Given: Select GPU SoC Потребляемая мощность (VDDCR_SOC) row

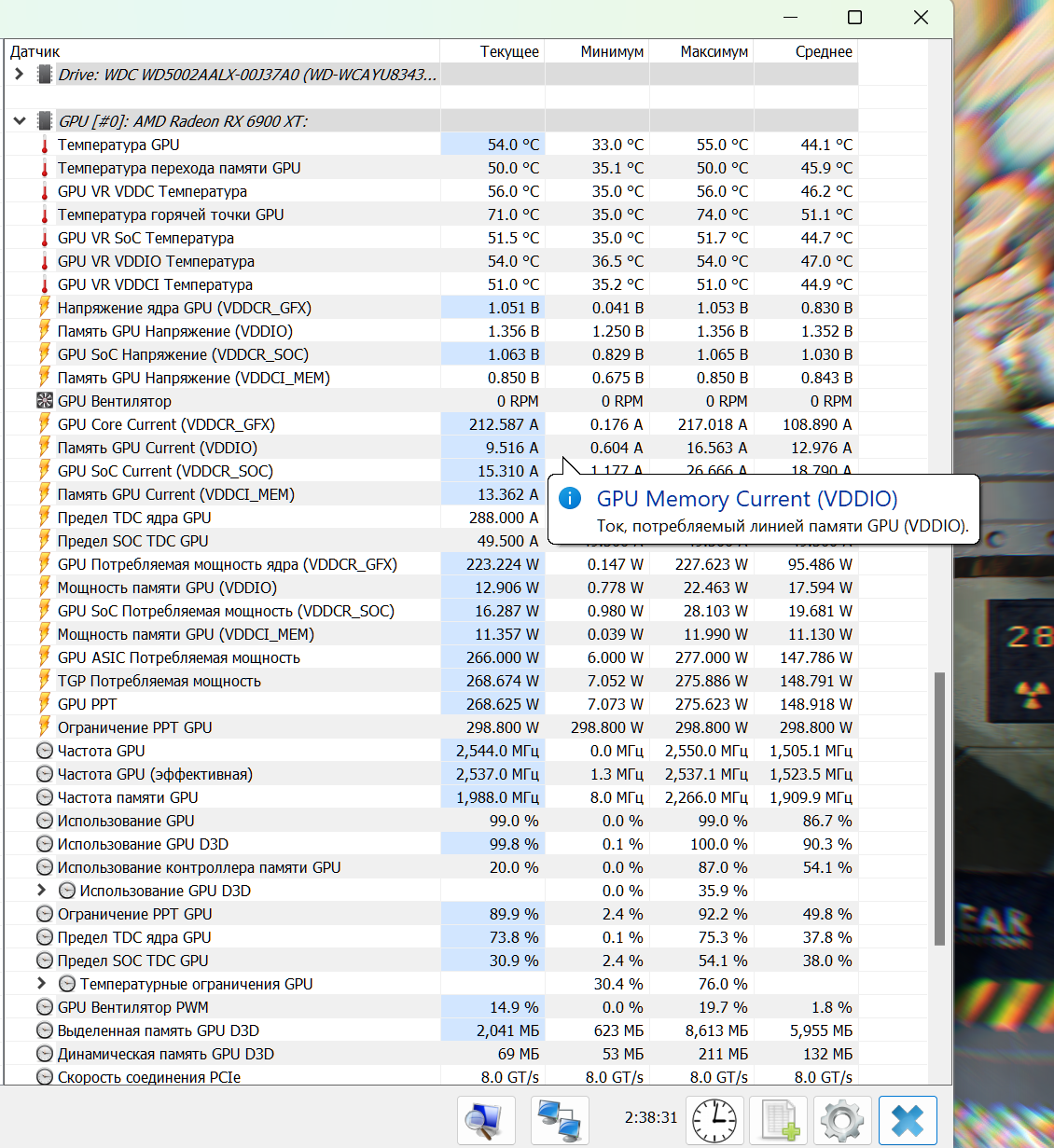Looking at the screenshot, I should click(x=431, y=611).
